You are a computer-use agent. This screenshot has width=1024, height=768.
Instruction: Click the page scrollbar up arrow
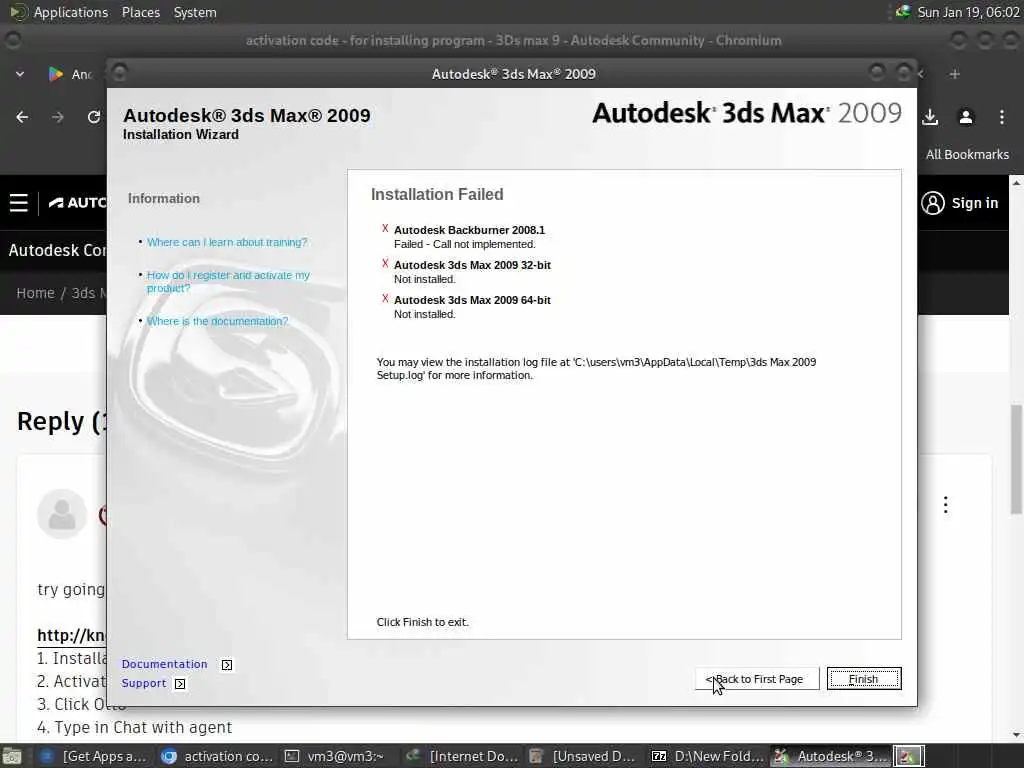pos(1016,183)
